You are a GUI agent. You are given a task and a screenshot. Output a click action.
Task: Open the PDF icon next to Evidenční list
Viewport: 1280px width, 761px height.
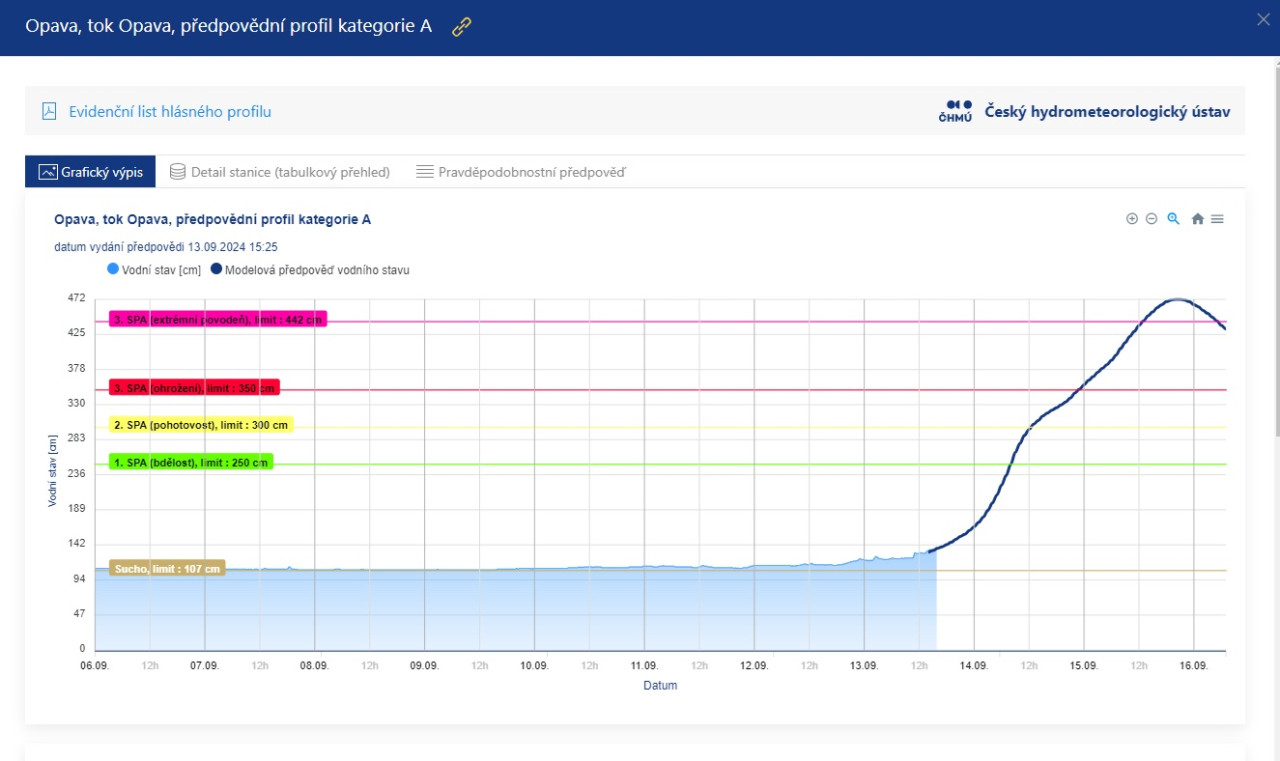(49, 111)
